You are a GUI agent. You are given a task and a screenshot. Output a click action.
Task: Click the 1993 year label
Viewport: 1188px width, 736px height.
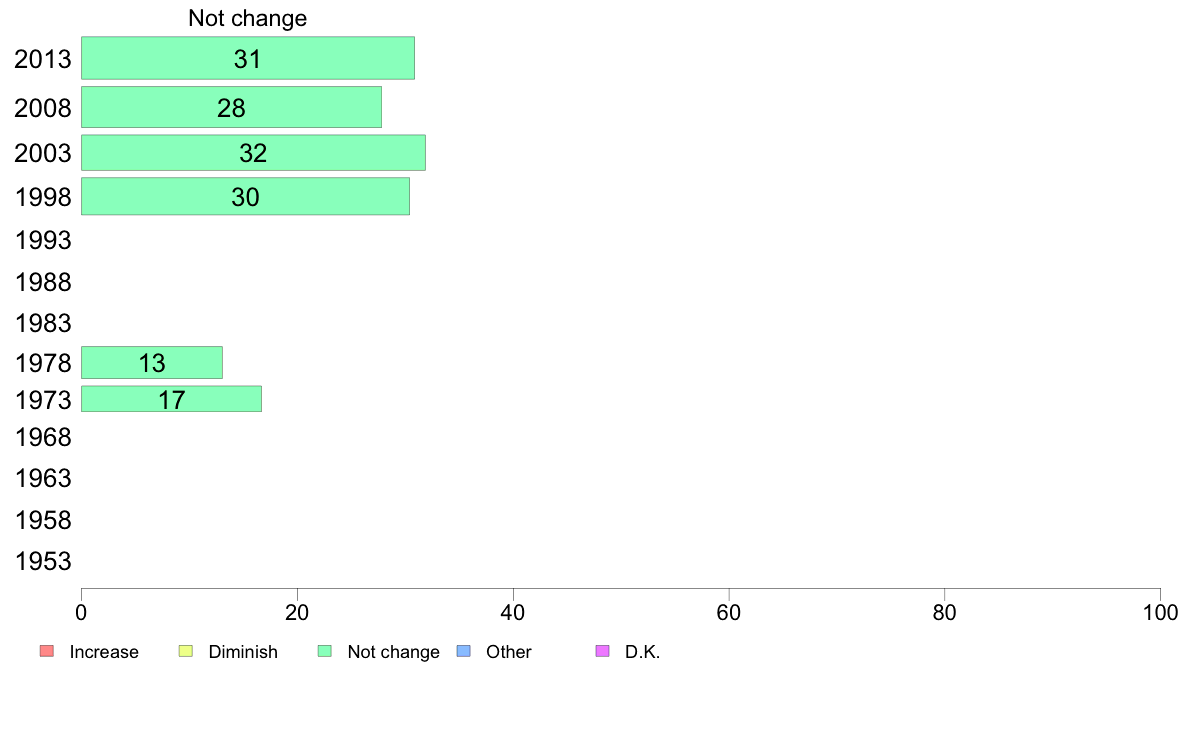43,240
